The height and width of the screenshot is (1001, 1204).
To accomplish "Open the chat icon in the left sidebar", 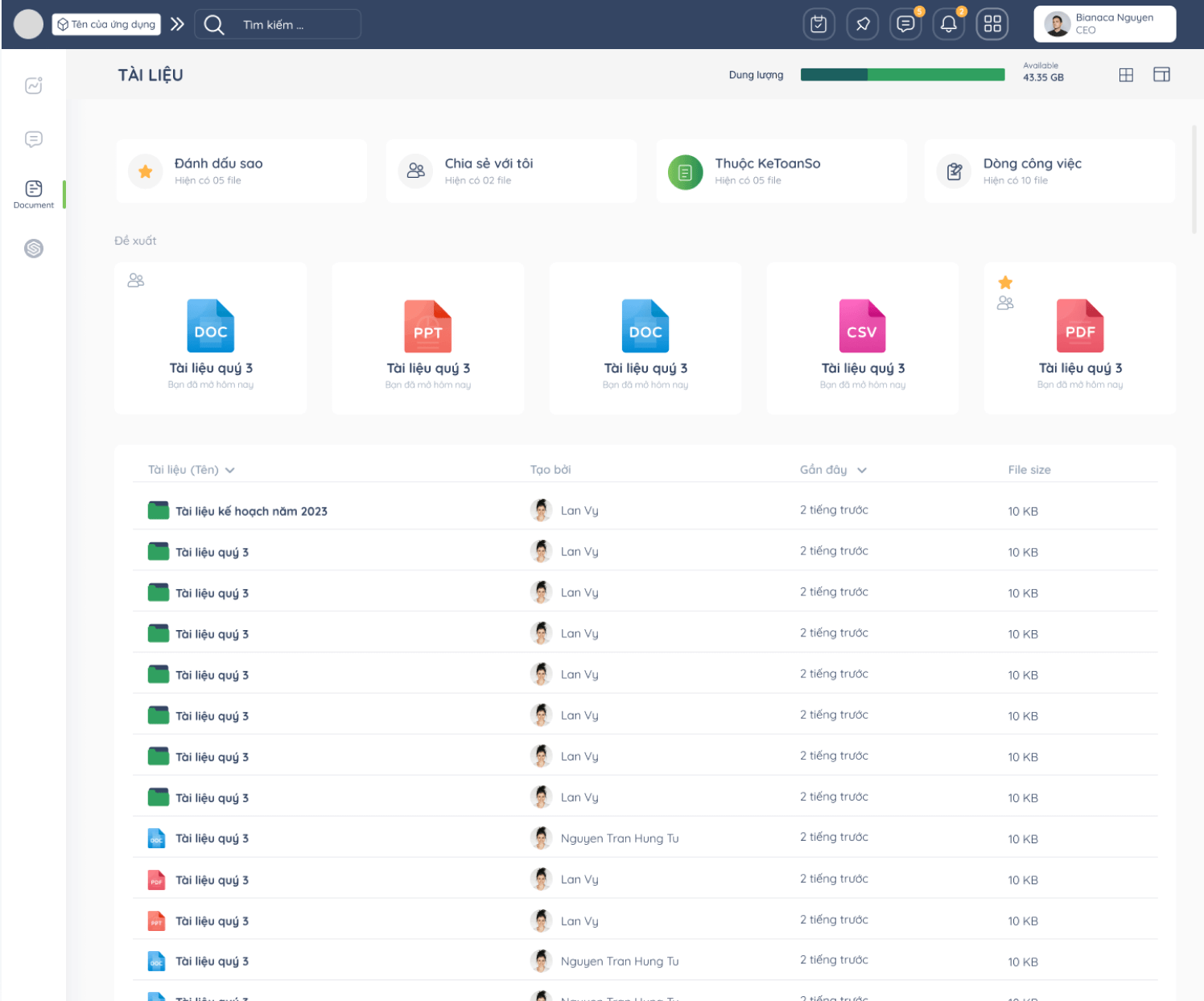I will 33,139.
